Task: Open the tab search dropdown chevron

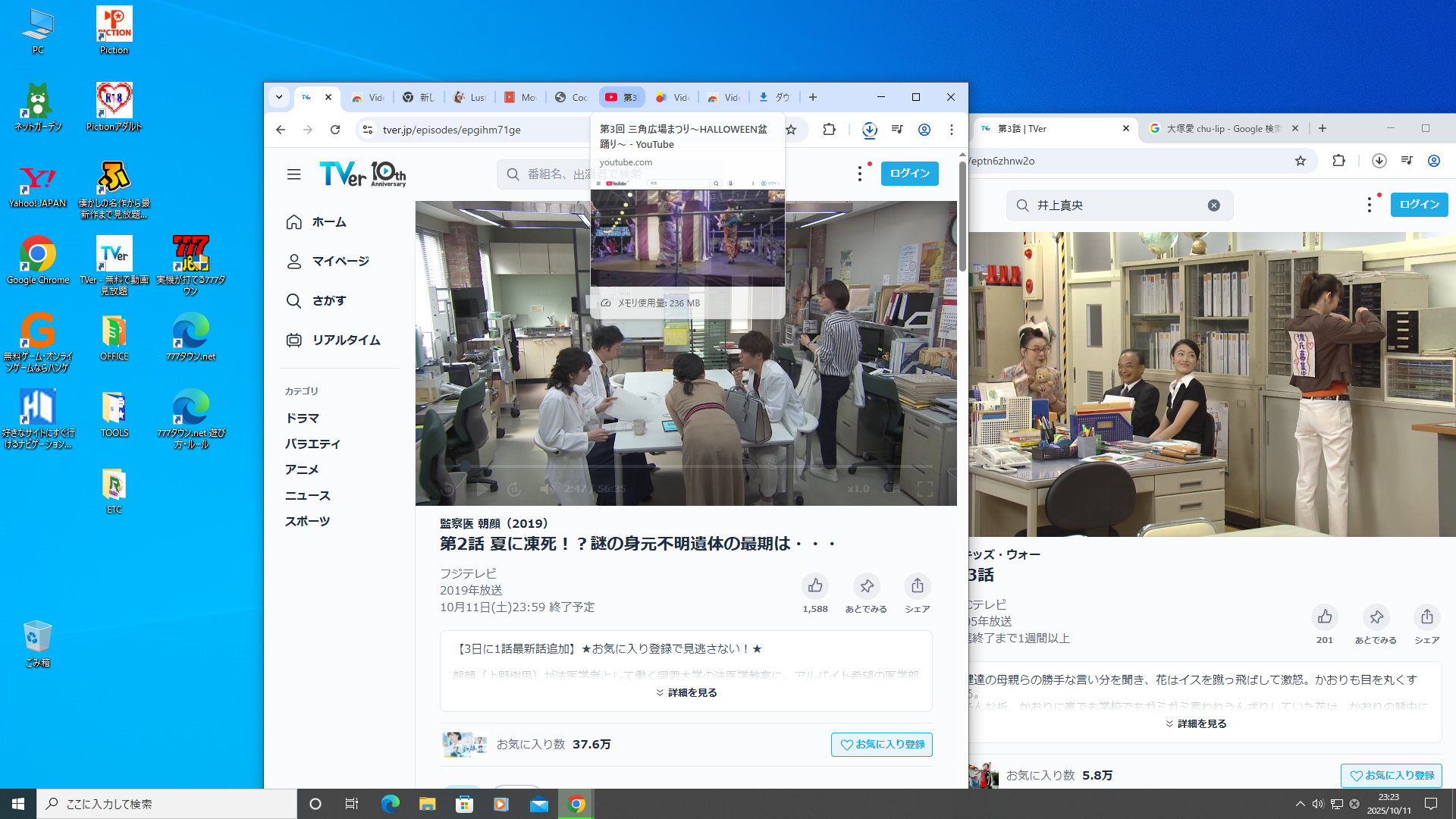Action: [279, 97]
